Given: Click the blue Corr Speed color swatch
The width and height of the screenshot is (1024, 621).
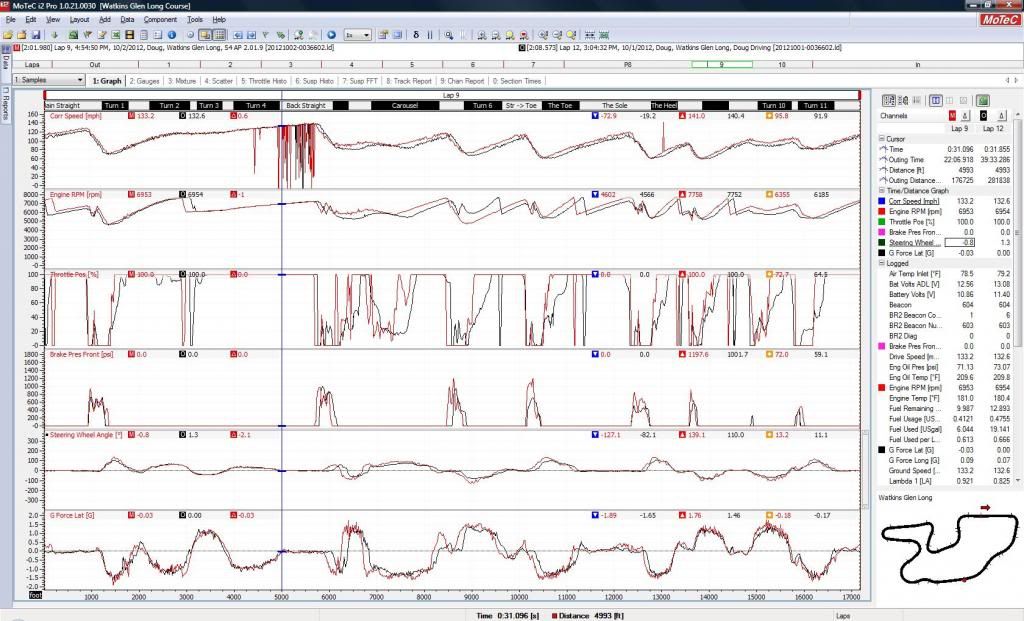Looking at the screenshot, I should tap(883, 201).
